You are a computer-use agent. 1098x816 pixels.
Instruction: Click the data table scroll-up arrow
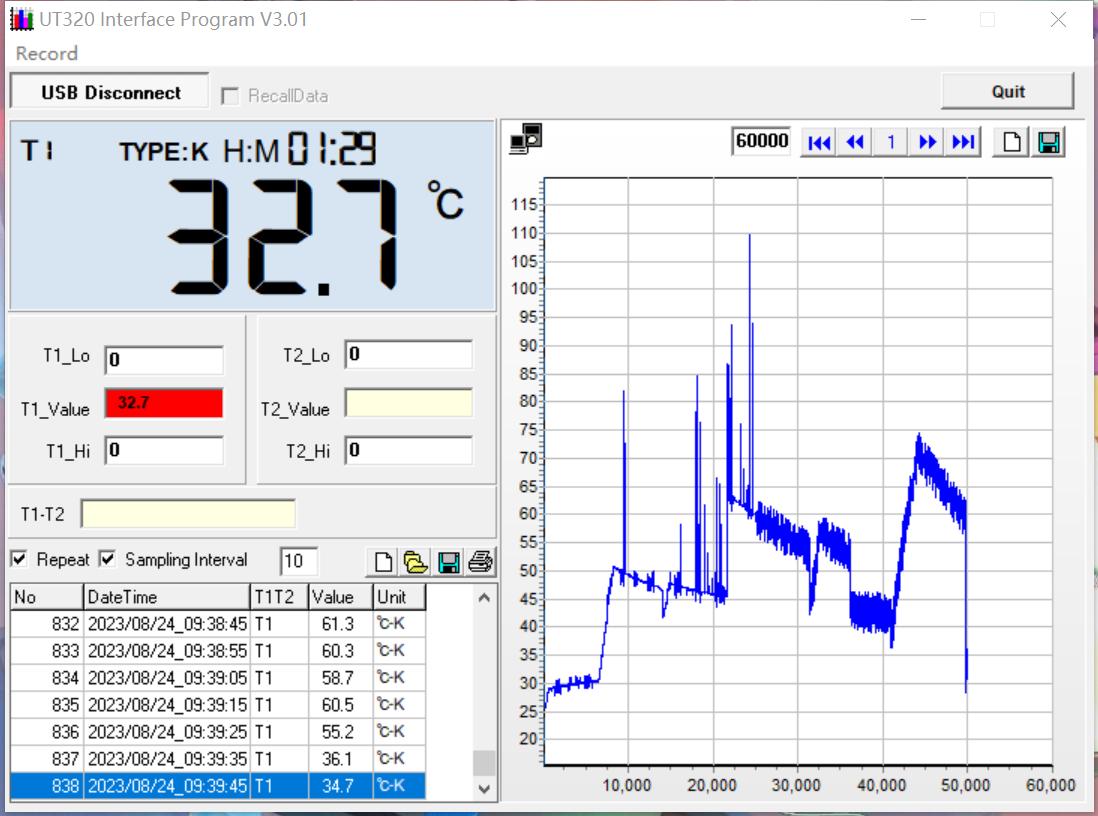(x=484, y=598)
